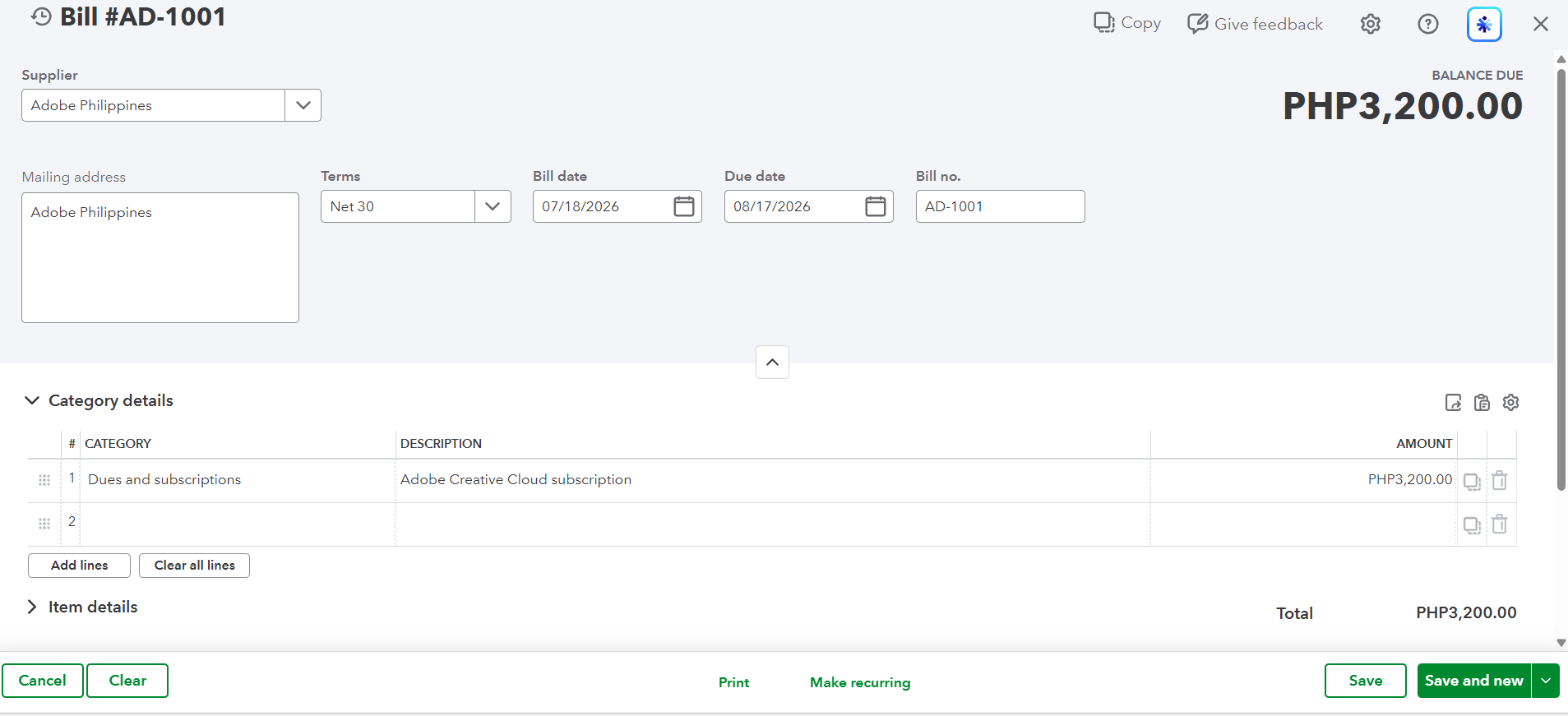Collapse the header section chevron
Image resolution: width=1568 pixels, height=716 pixels.
[772, 362]
